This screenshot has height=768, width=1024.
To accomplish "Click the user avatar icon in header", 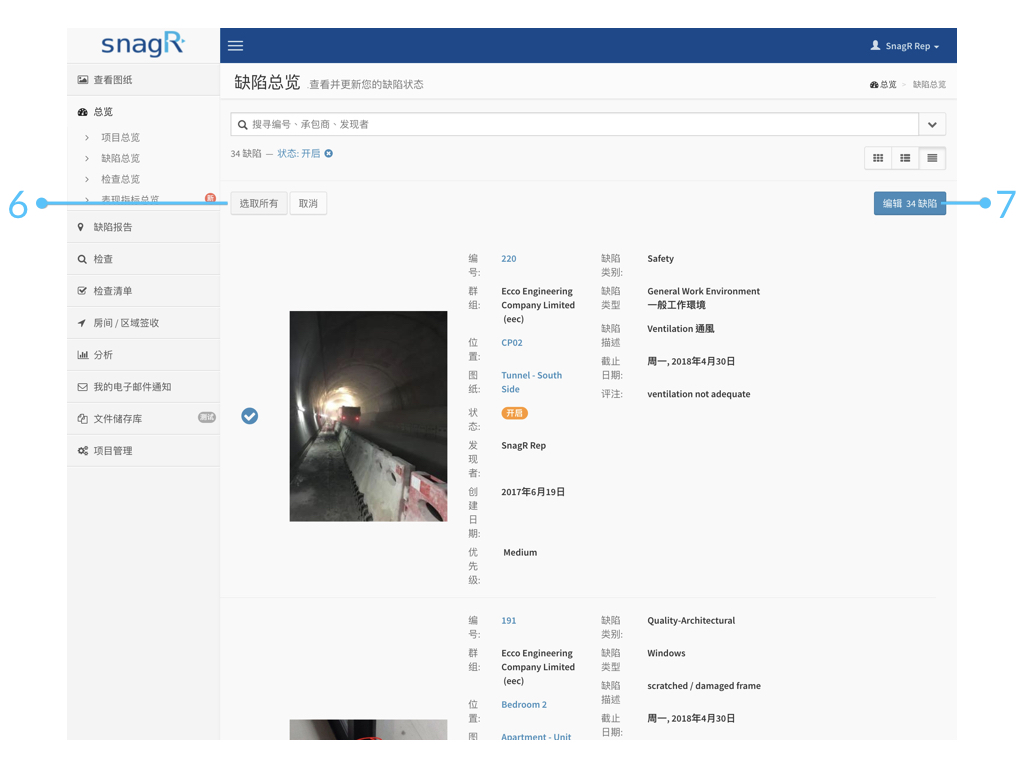I will click(876, 45).
